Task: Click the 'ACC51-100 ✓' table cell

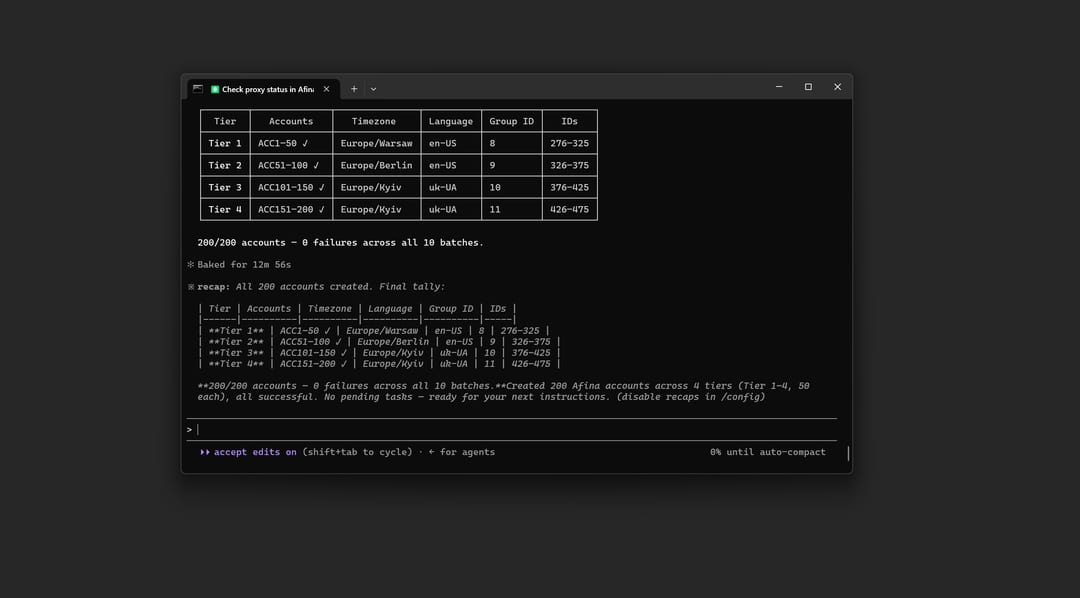Action: [291, 165]
